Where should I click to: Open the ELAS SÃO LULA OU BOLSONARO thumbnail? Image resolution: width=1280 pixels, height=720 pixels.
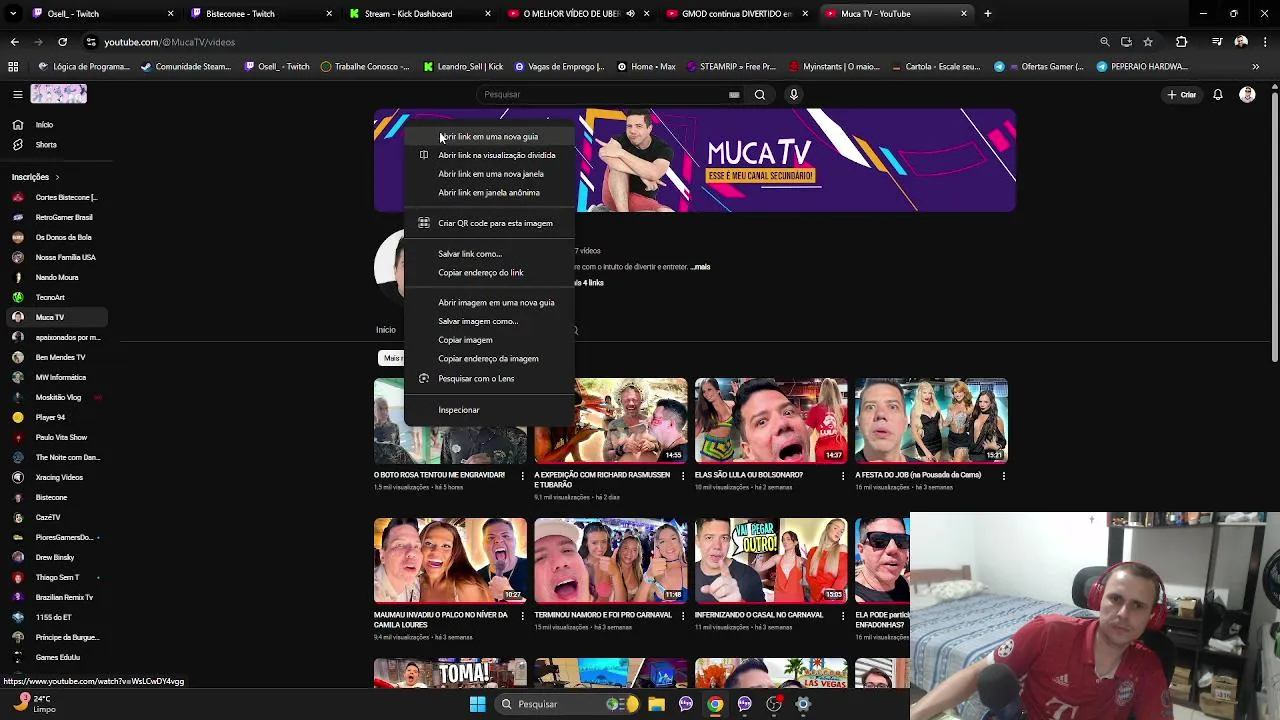point(771,421)
